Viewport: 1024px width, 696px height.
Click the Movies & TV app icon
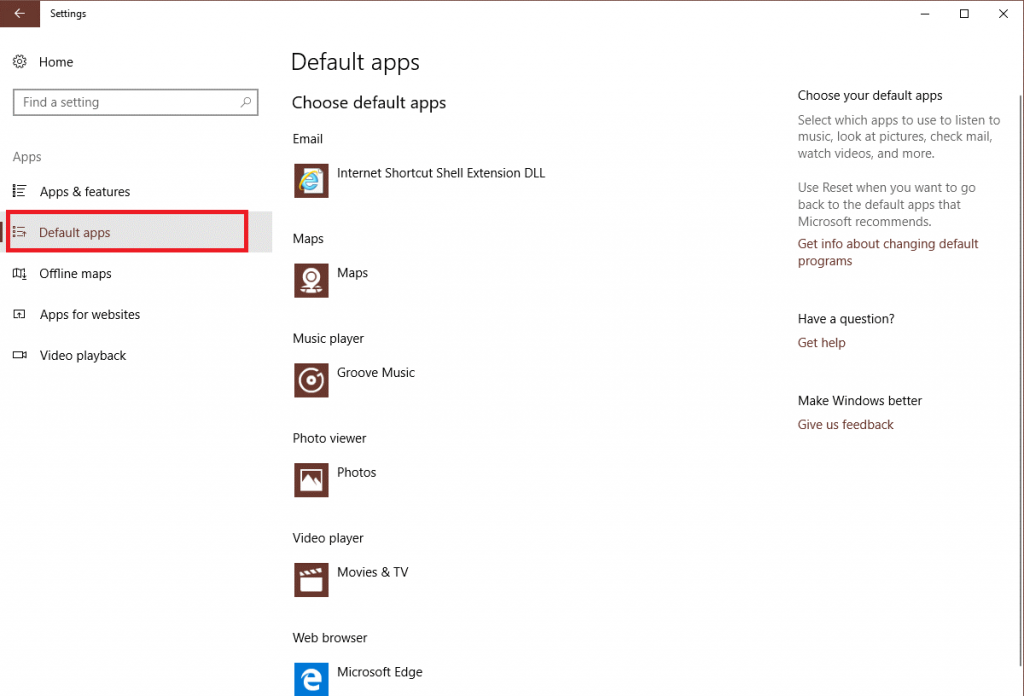pos(311,580)
